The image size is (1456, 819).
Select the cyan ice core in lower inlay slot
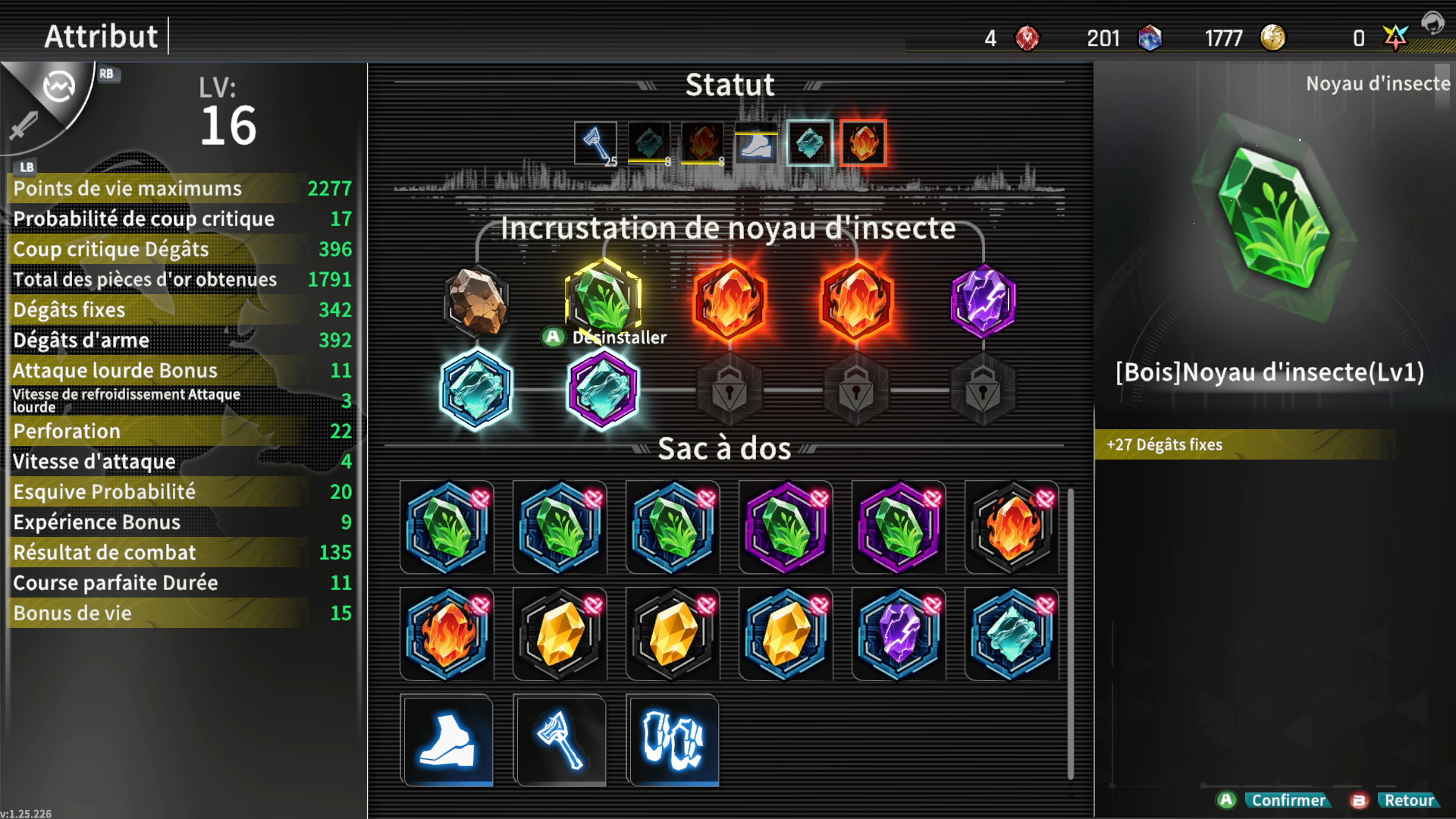click(476, 388)
